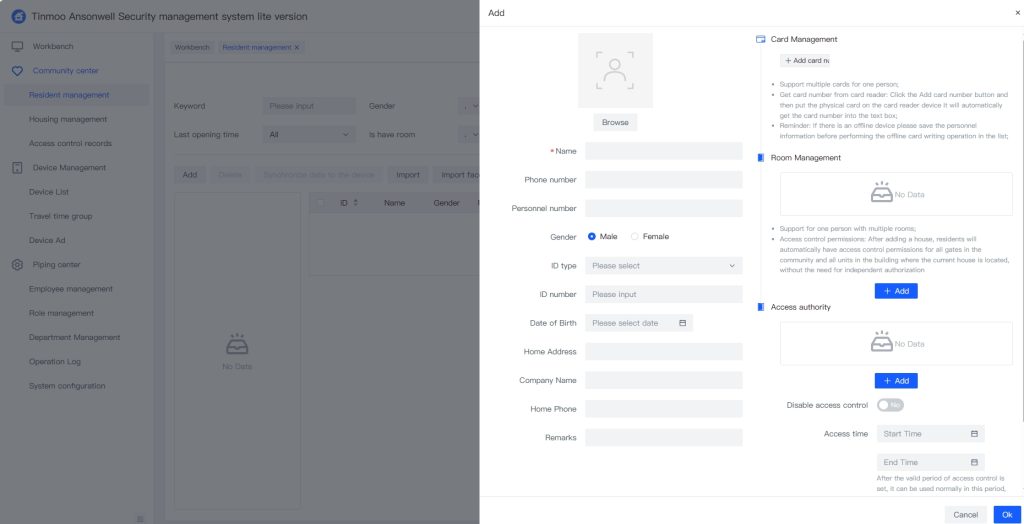
Task: Open Department Management in sidebar
Action: pos(74,338)
